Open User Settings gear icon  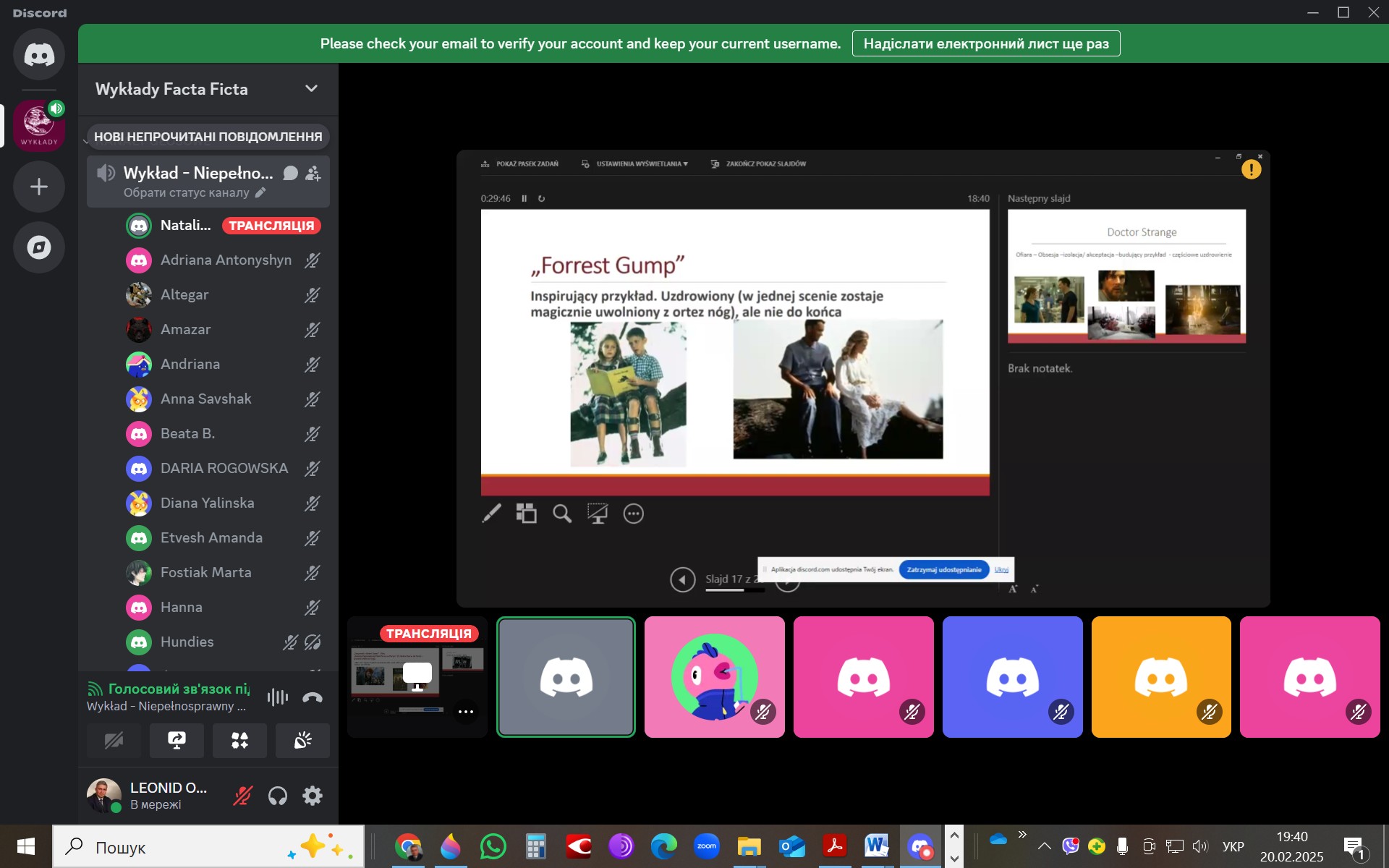(313, 796)
